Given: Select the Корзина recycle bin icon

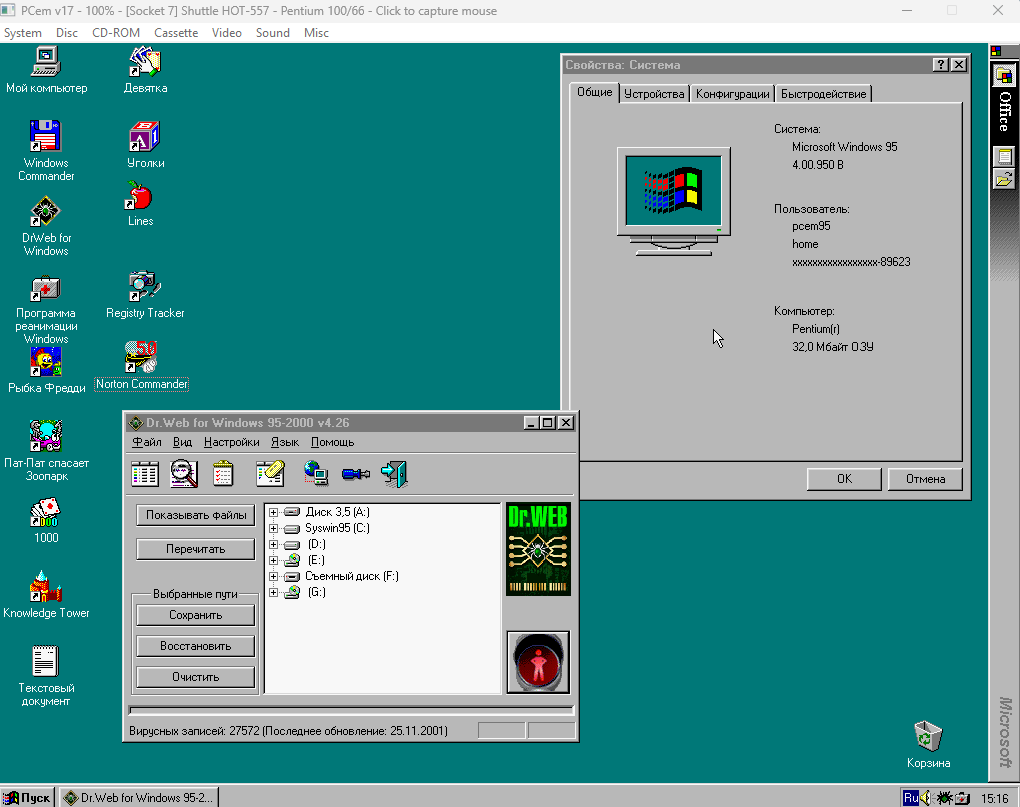Looking at the screenshot, I should click(929, 738).
